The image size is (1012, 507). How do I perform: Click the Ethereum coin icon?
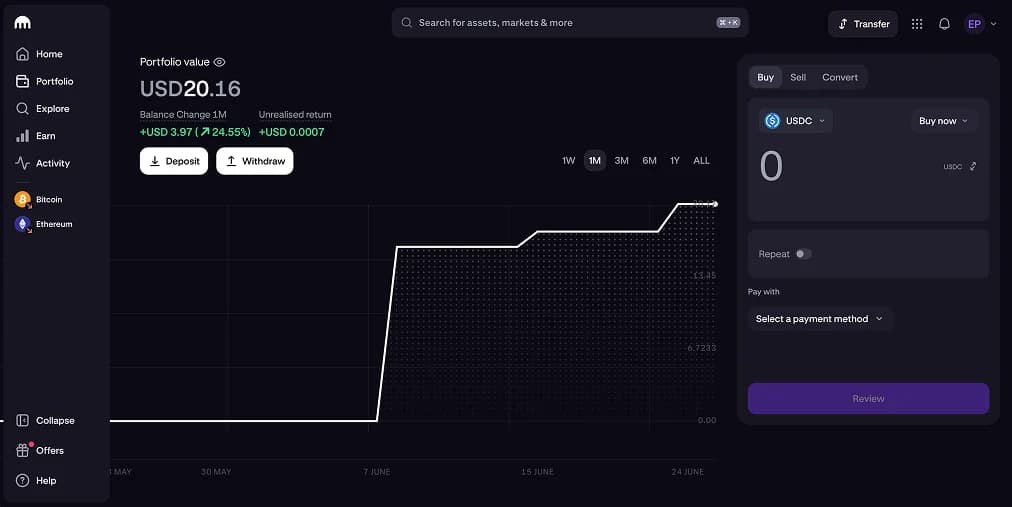point(23,224)
